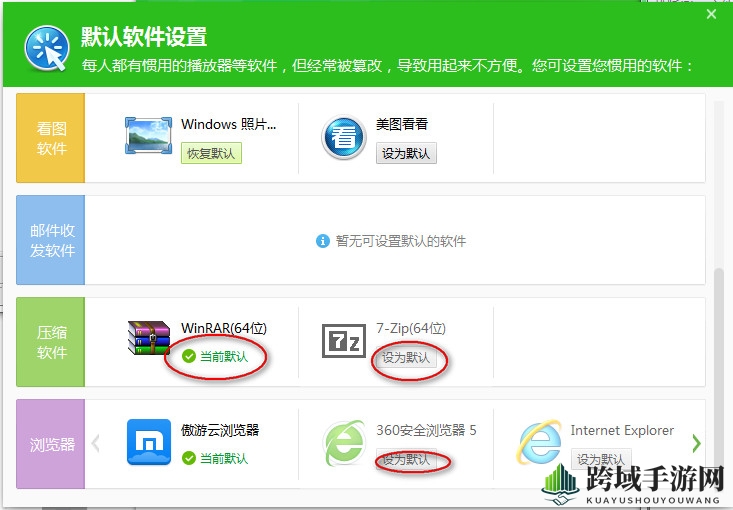Click the 美图看看 app icon
The image size is (733, 510).
(344, 137)
